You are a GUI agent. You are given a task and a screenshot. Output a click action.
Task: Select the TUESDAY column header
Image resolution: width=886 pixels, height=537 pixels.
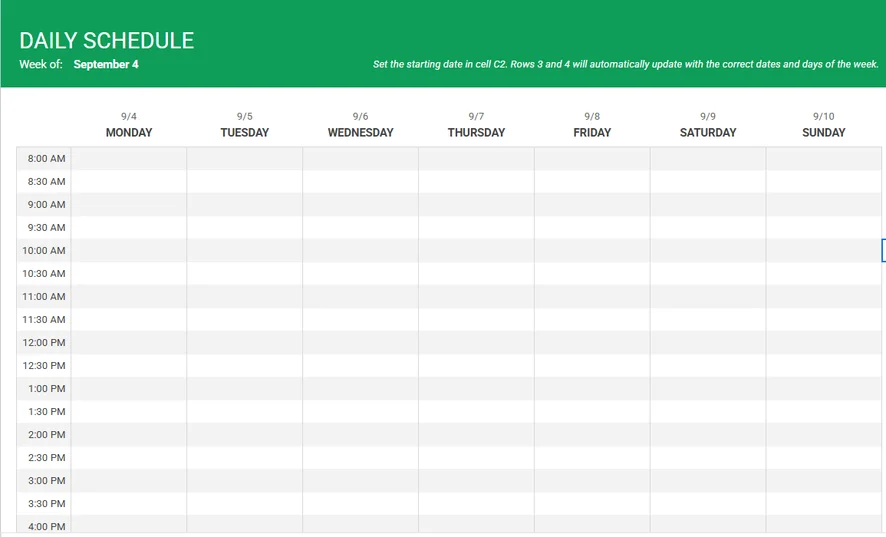(245, 132)
